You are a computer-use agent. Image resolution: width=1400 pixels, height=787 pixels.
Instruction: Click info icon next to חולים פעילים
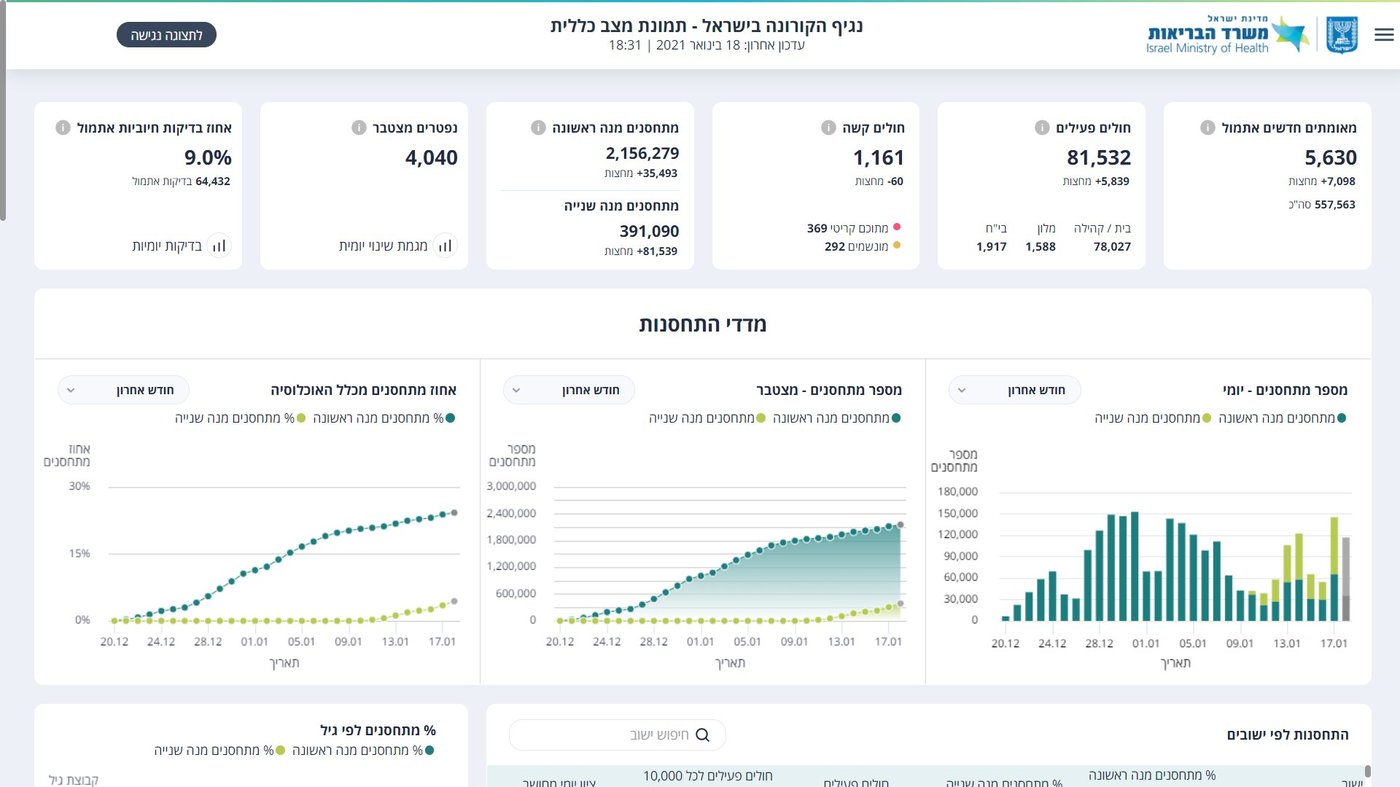tap(1040, 128)
